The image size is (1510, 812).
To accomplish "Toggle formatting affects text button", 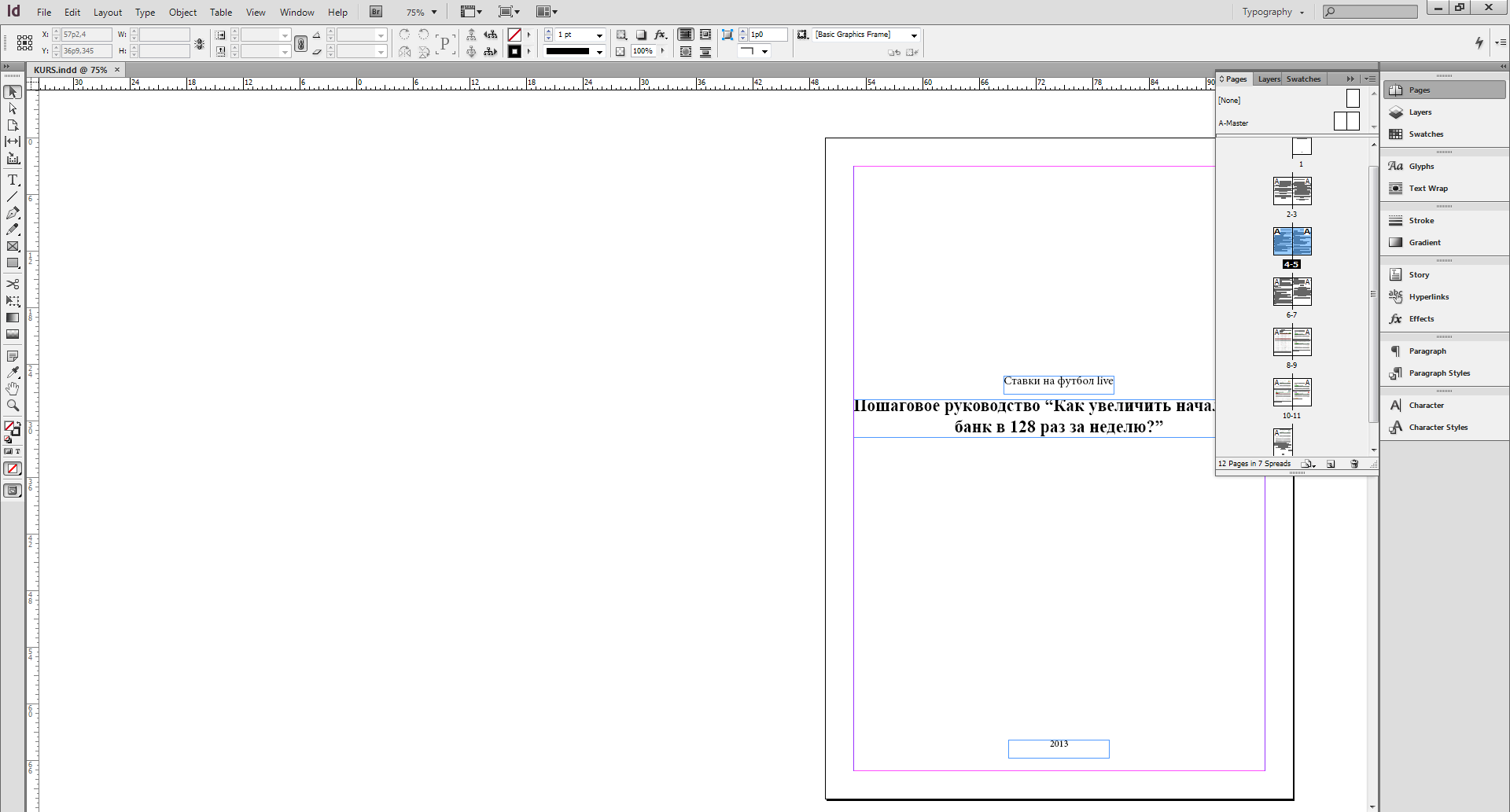I will pyautogui.click(x=17, y=451).
